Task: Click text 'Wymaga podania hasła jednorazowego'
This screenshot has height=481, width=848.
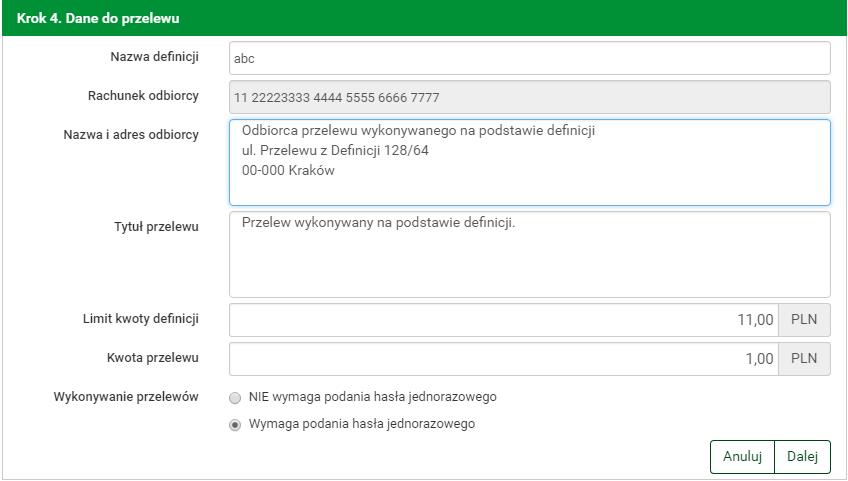Action: coord(362,424)
